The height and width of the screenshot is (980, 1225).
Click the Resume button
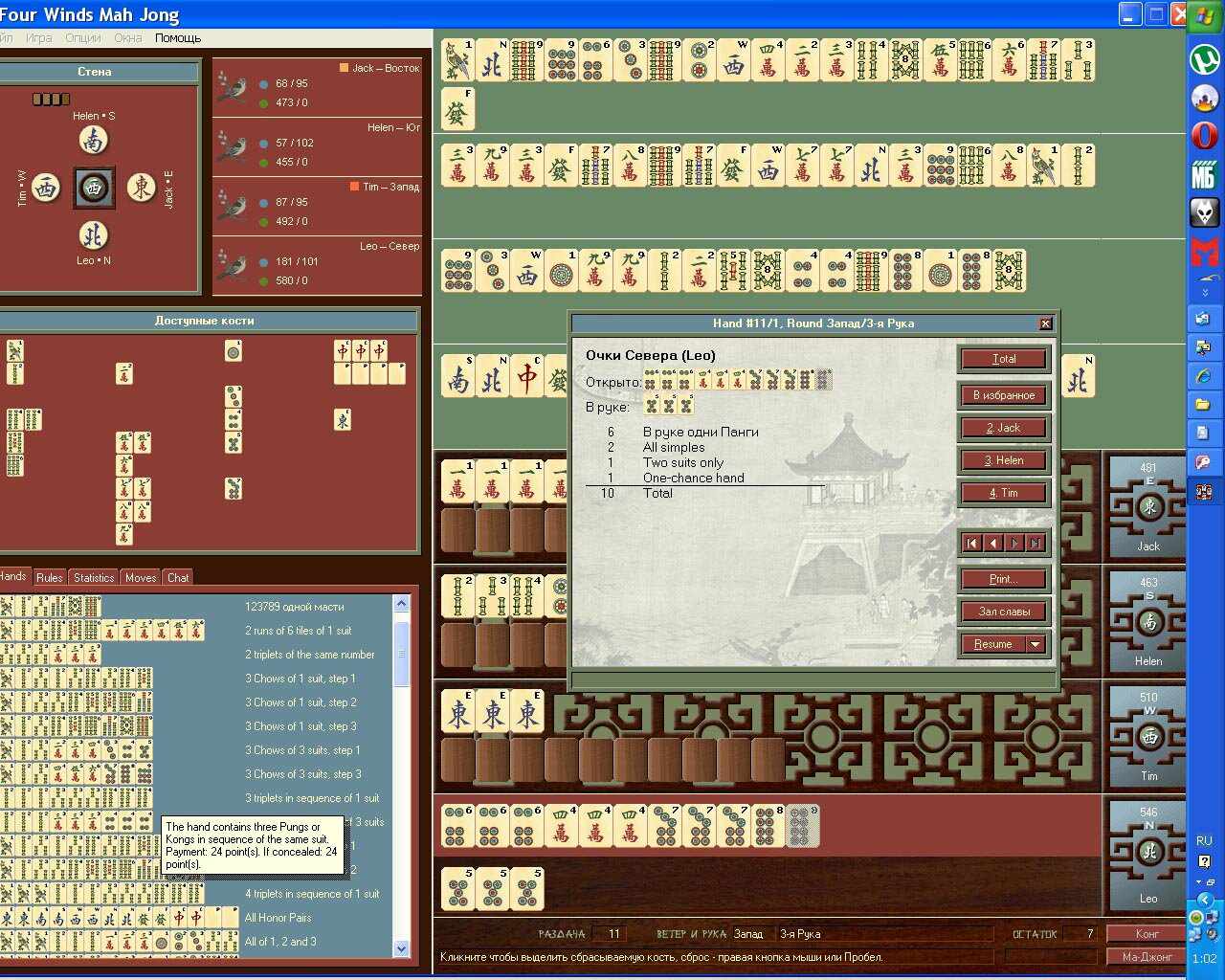pyautogui.click(x=993, y=644)
